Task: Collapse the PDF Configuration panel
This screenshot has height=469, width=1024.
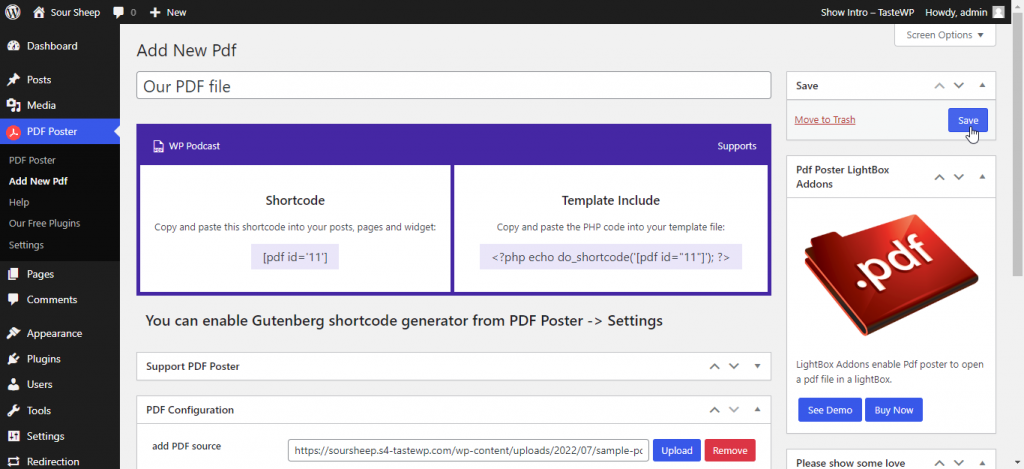Action: (x=758, y=410)
